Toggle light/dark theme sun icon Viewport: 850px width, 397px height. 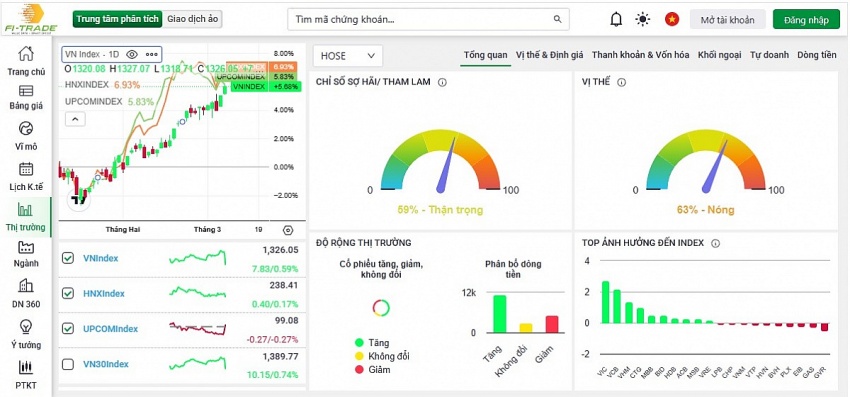pos(643,20)
